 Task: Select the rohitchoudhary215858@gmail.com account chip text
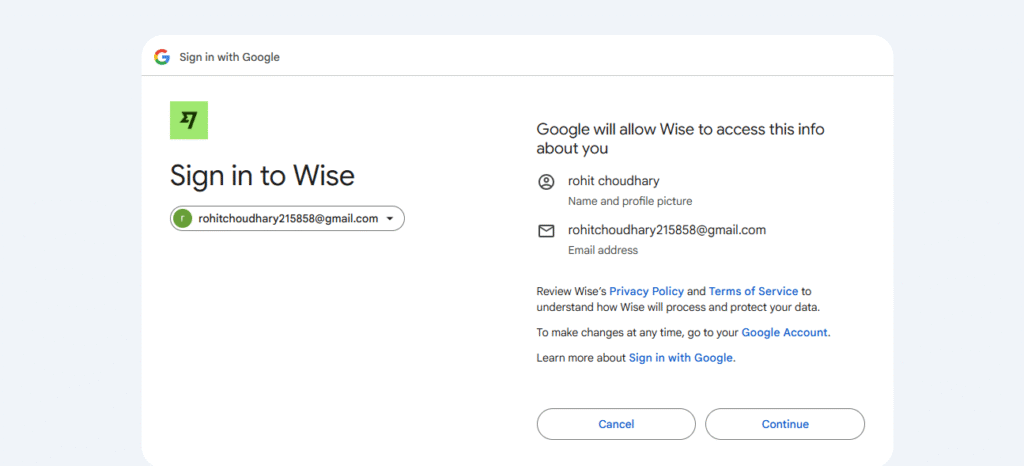[x=288, y=218]
